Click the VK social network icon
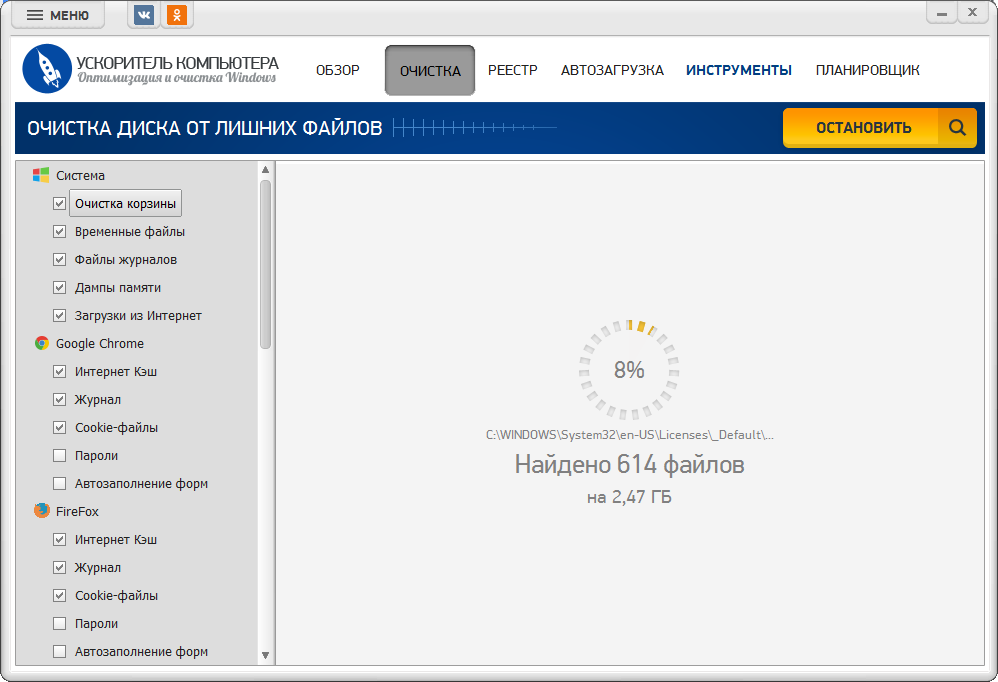The width and height of the screenshot is (998, 682). click(144, 15)
